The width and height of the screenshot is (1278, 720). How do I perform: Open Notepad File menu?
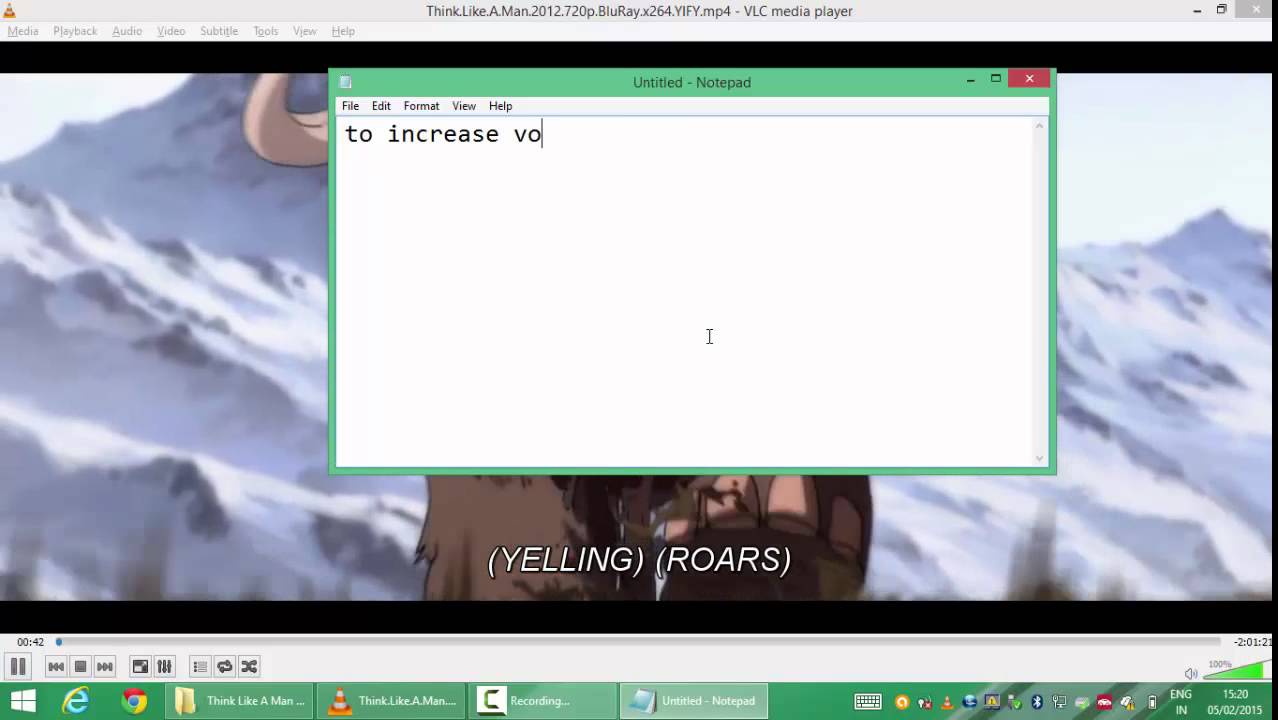coord(350,106)
